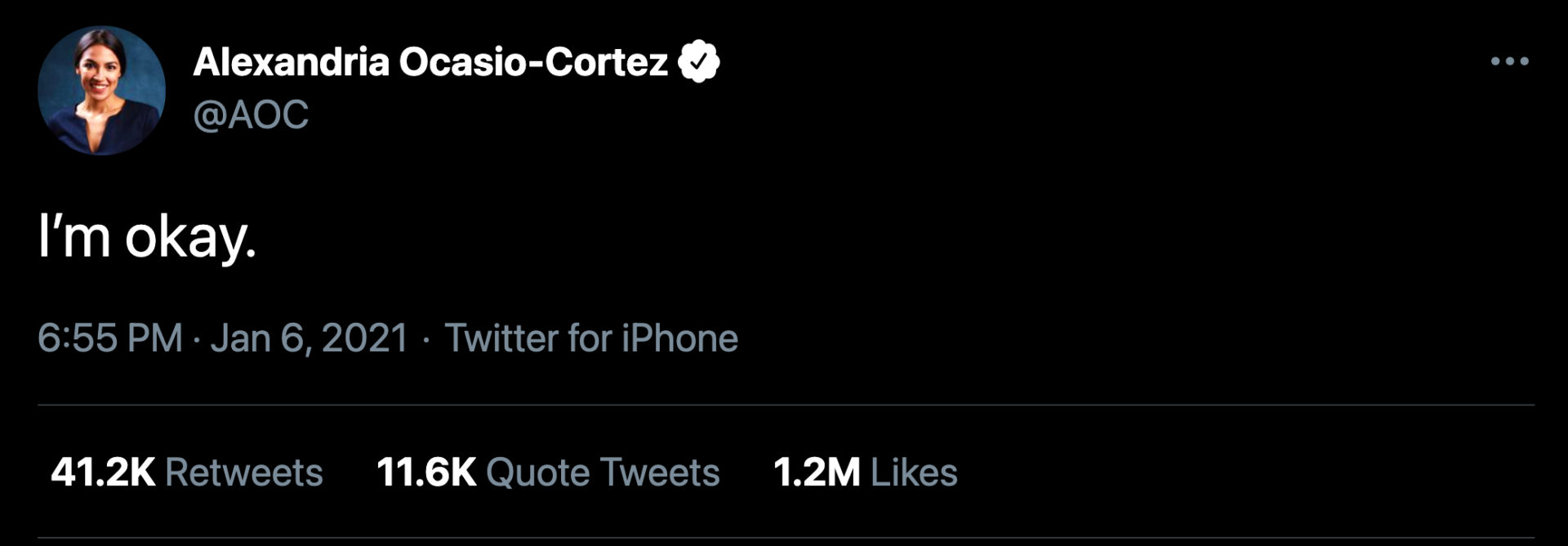Click the AOC profile picture
Viewport: 1568px width, 546px height.
tap(101, 90)
